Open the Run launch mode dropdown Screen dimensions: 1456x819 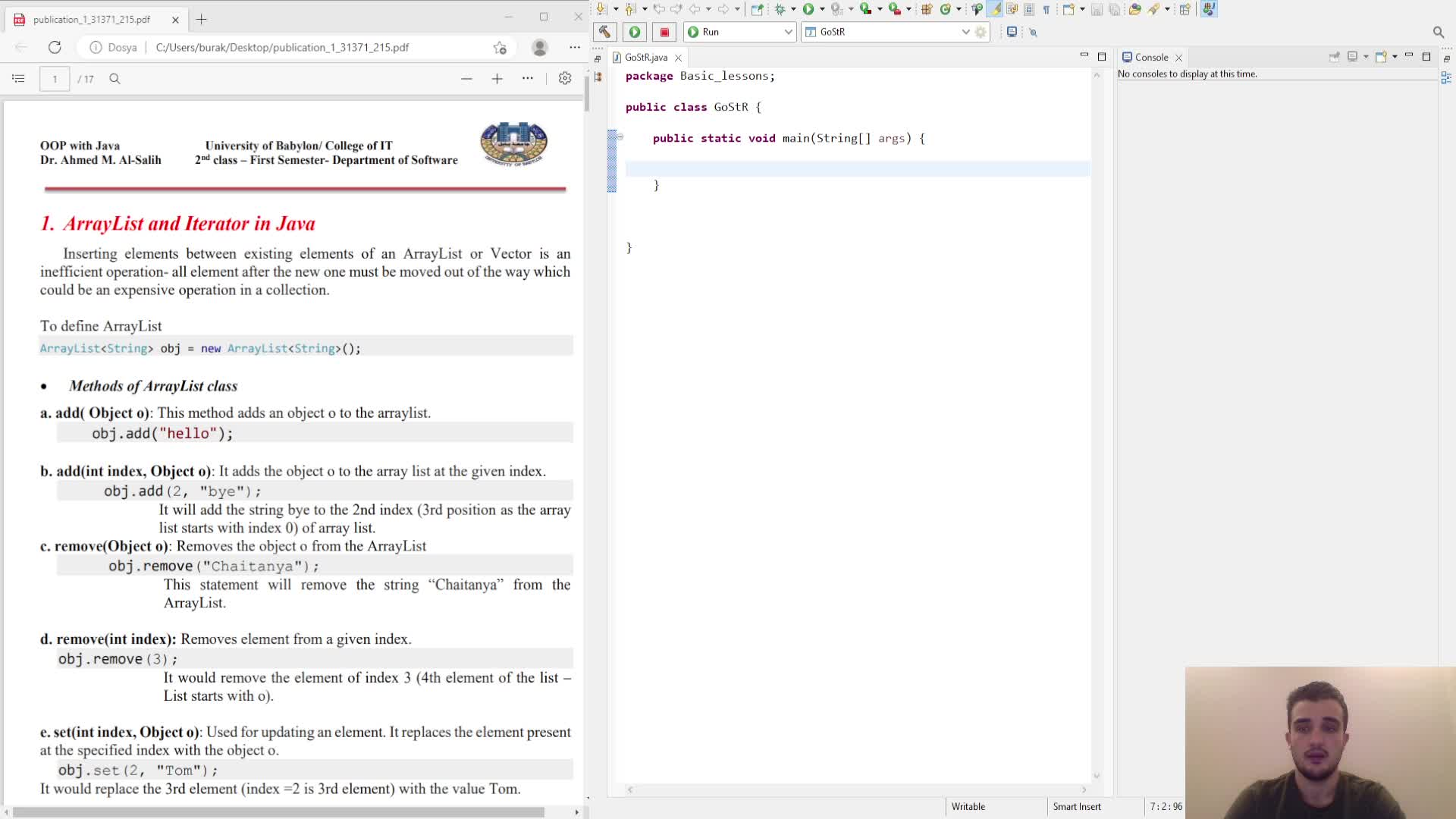(788, 32)
